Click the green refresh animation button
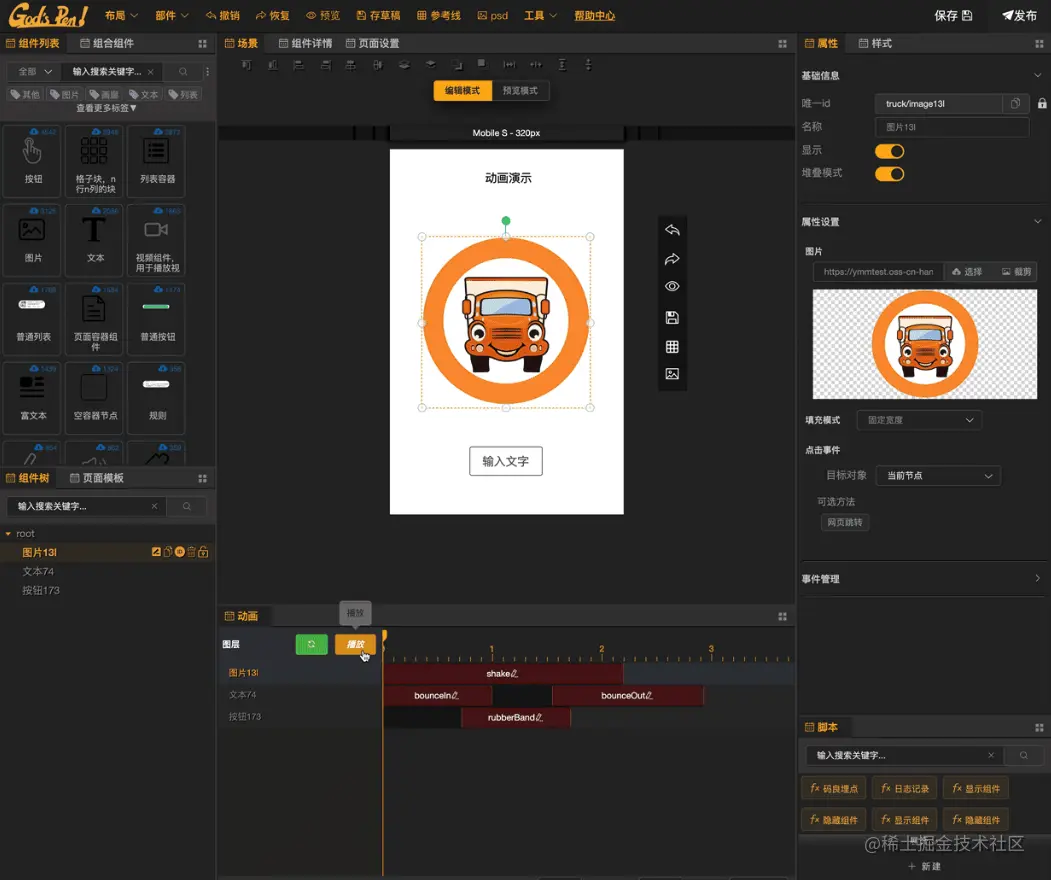This screenshot has height=880, width=1051. coord(312,644)
